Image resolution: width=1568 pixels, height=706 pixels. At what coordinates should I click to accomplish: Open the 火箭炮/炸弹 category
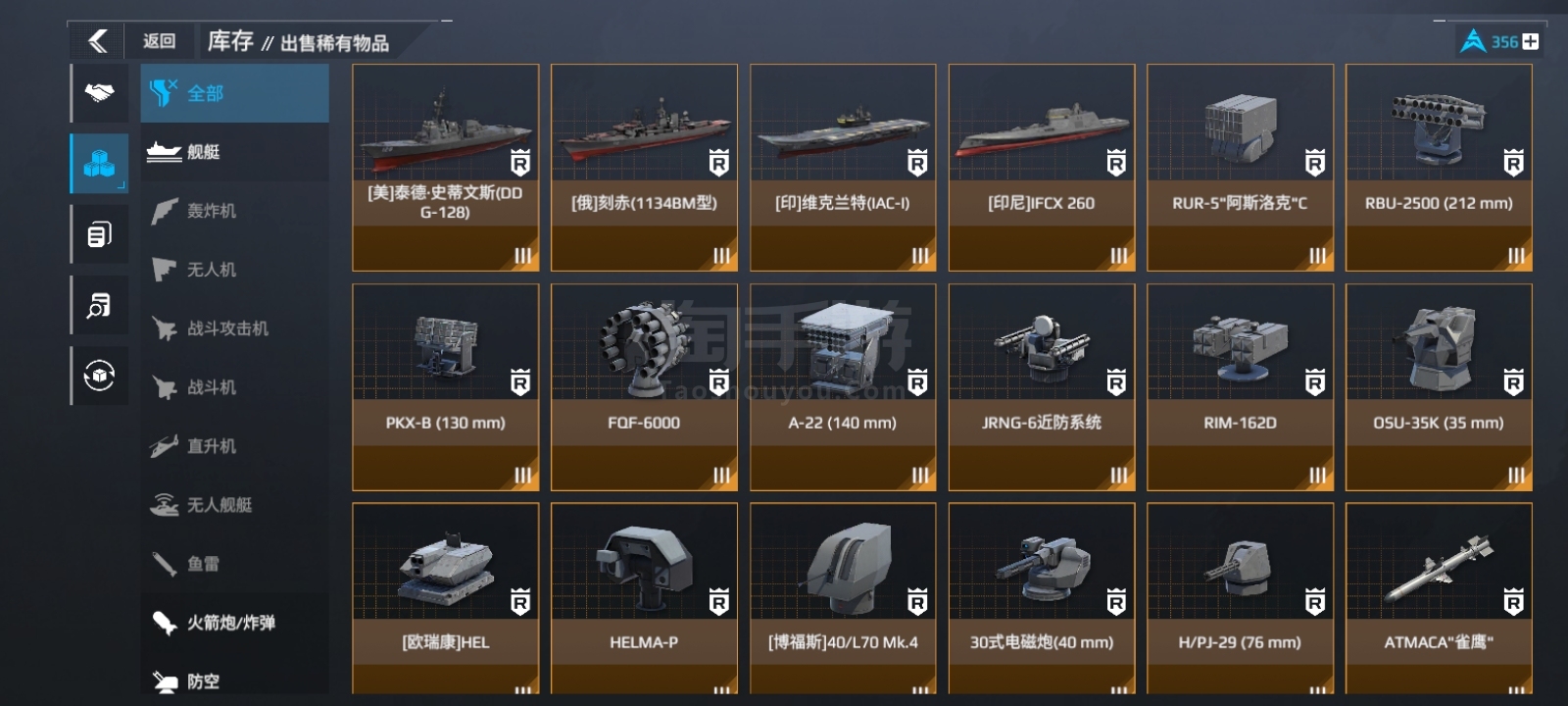point(234,623)
